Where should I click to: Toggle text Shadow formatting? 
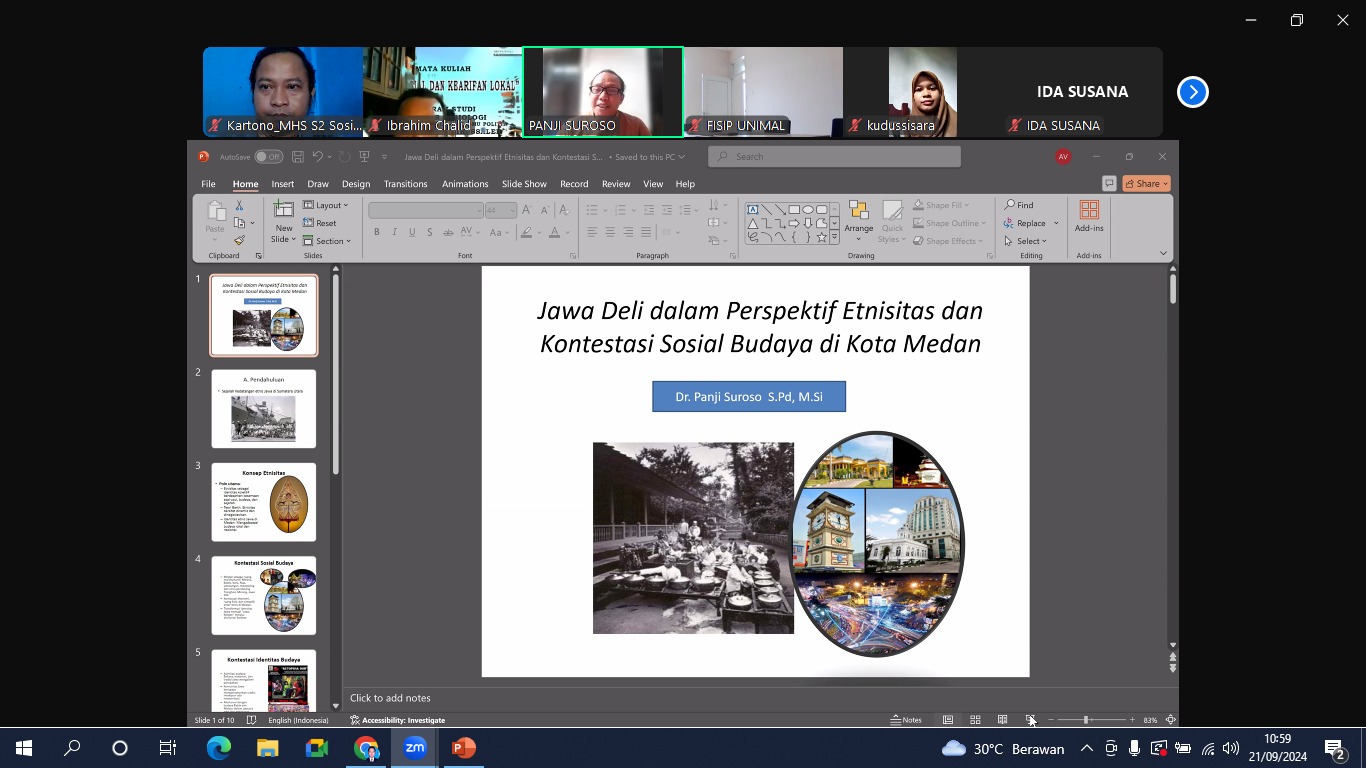[x=430, y=232]
